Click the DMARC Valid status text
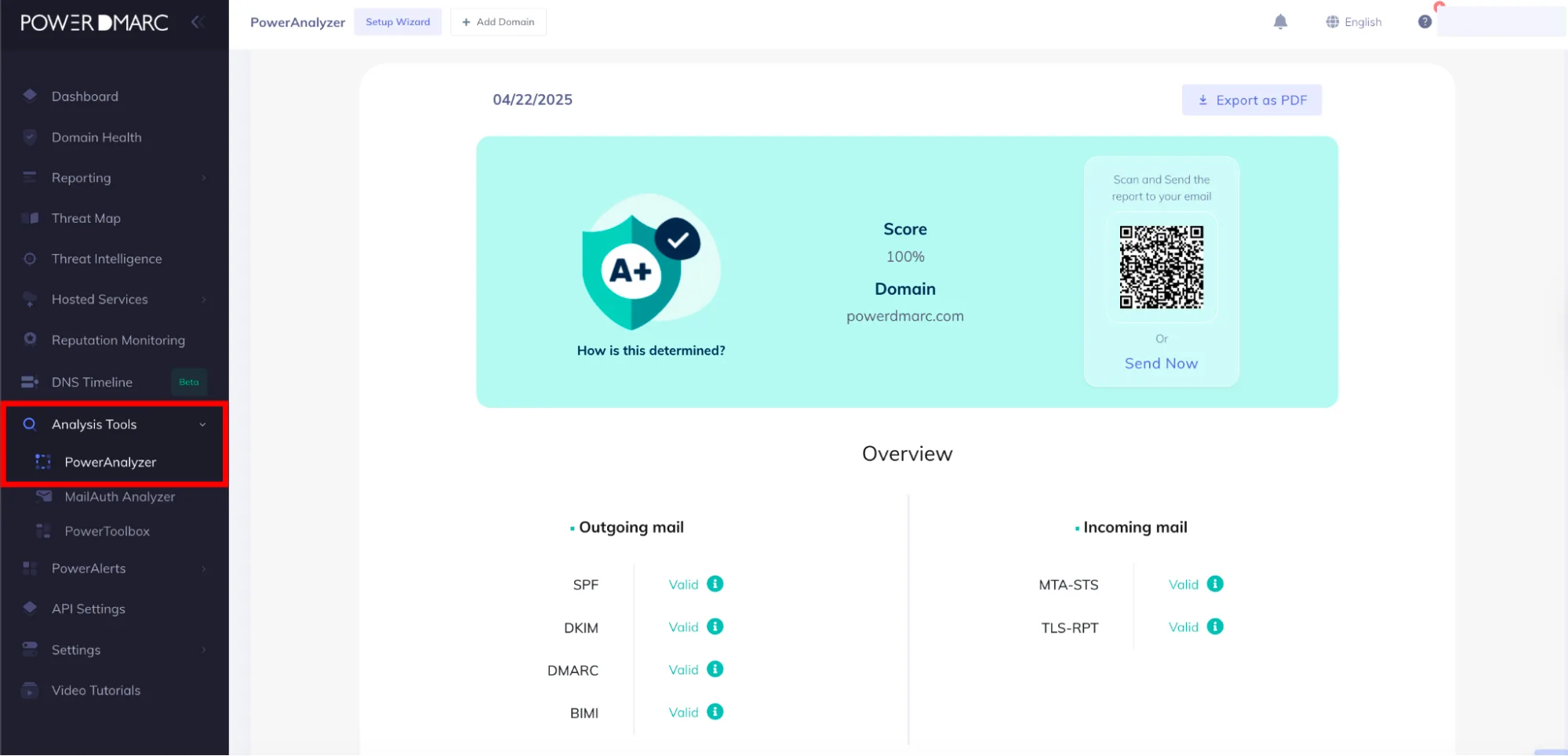The image size is (1568, 756). (683, 670)
